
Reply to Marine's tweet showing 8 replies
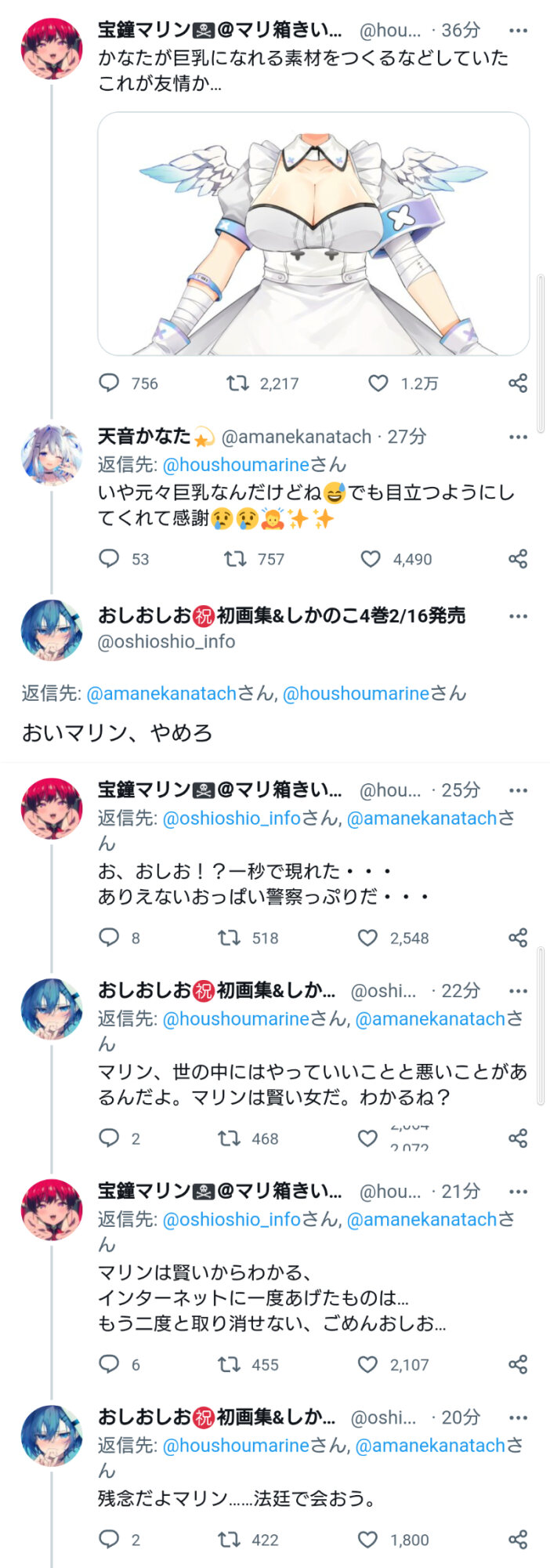click(x=109, y=938)
